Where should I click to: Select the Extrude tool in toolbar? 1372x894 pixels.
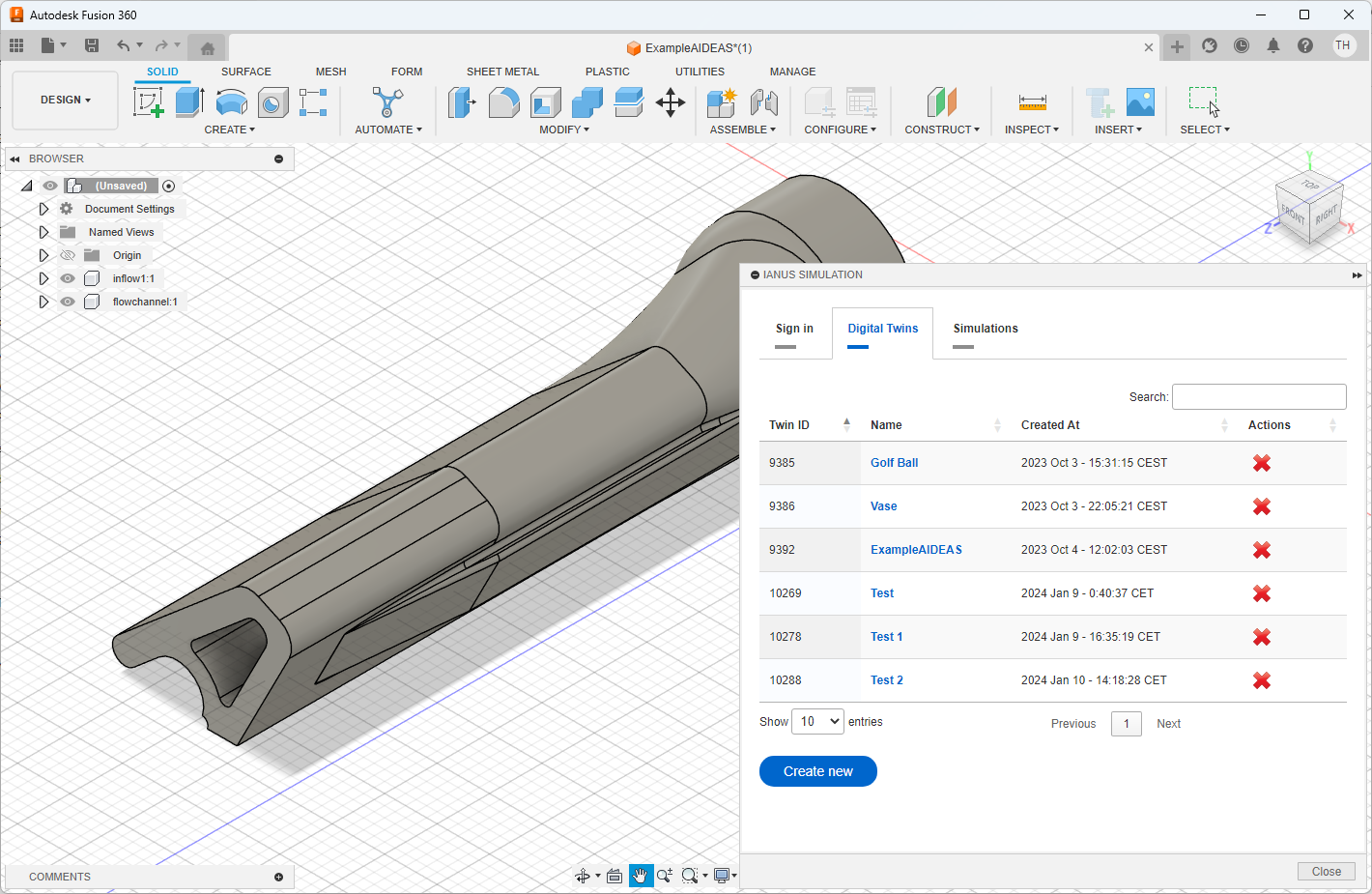189,101
